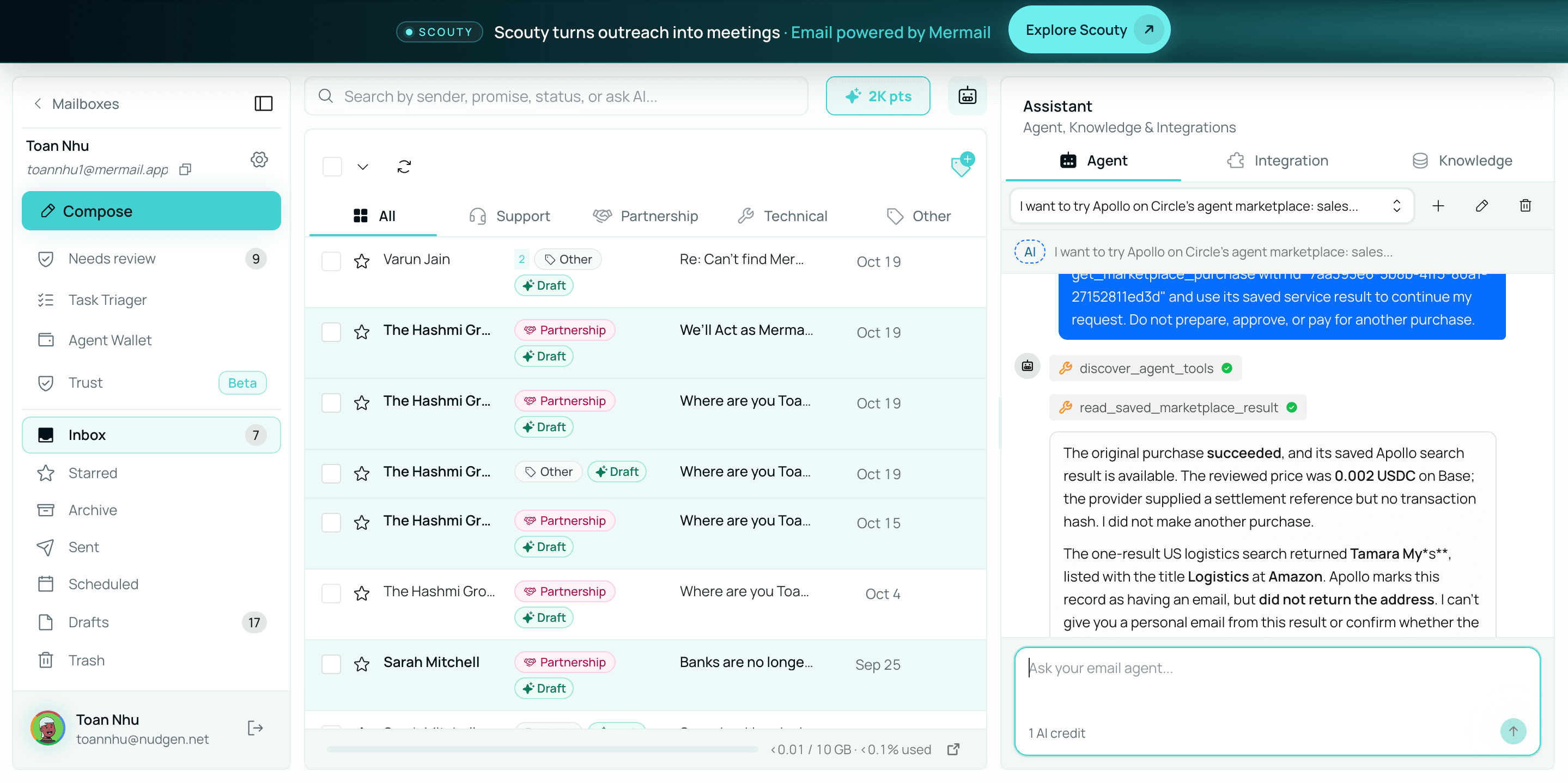This screenshot has height=783, width=1568.
Task: Open storage usage external link icon
Action: 953,749
